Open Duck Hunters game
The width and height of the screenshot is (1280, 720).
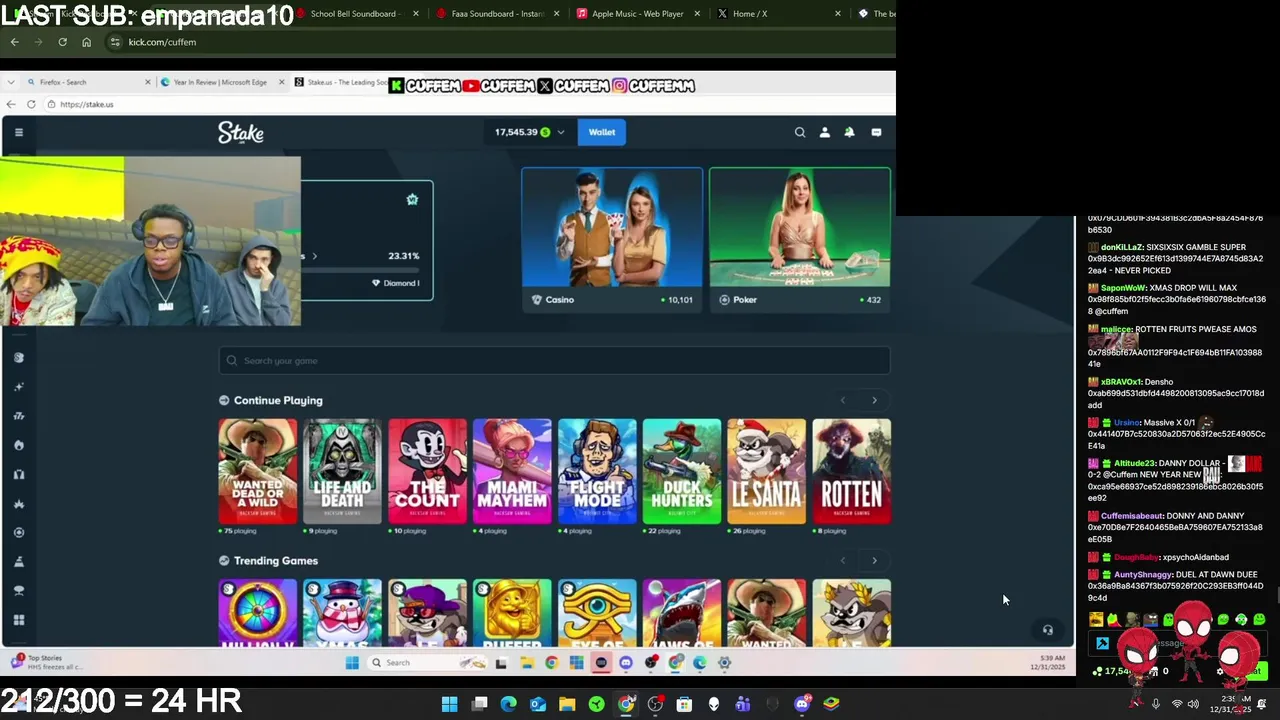tap(682, 471)
